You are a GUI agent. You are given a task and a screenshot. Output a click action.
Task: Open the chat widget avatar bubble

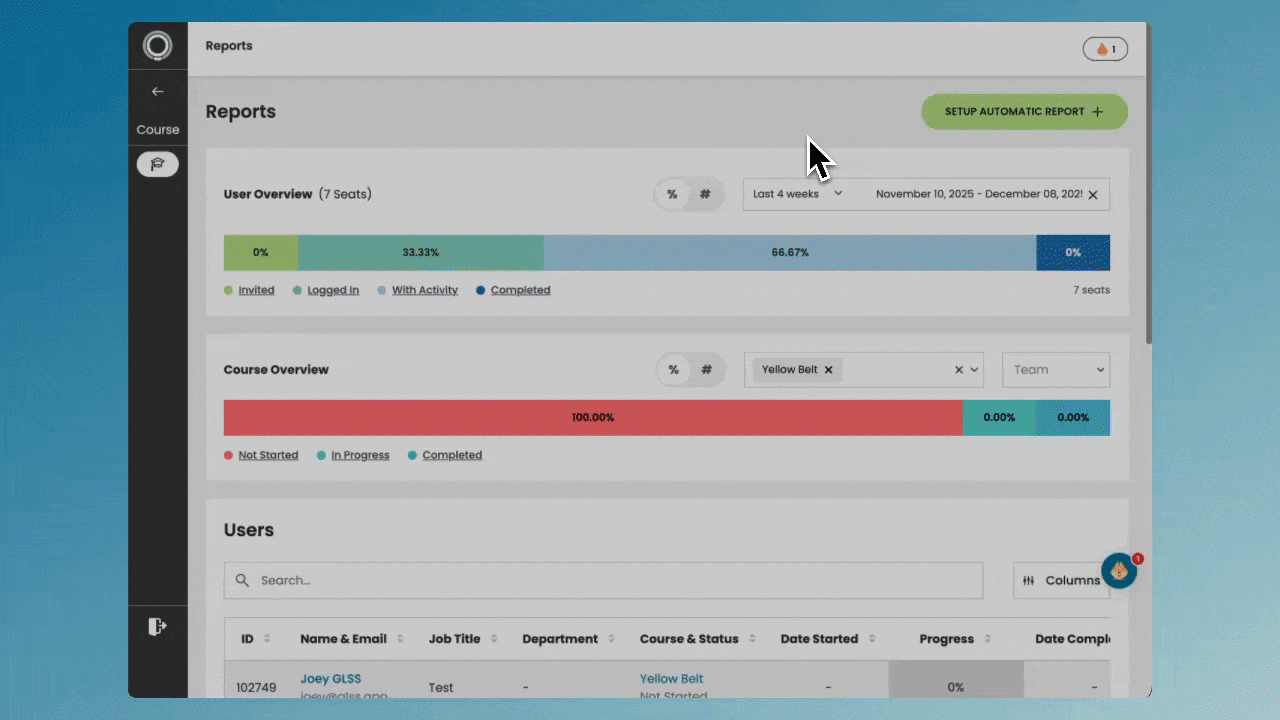(1119, 571)
